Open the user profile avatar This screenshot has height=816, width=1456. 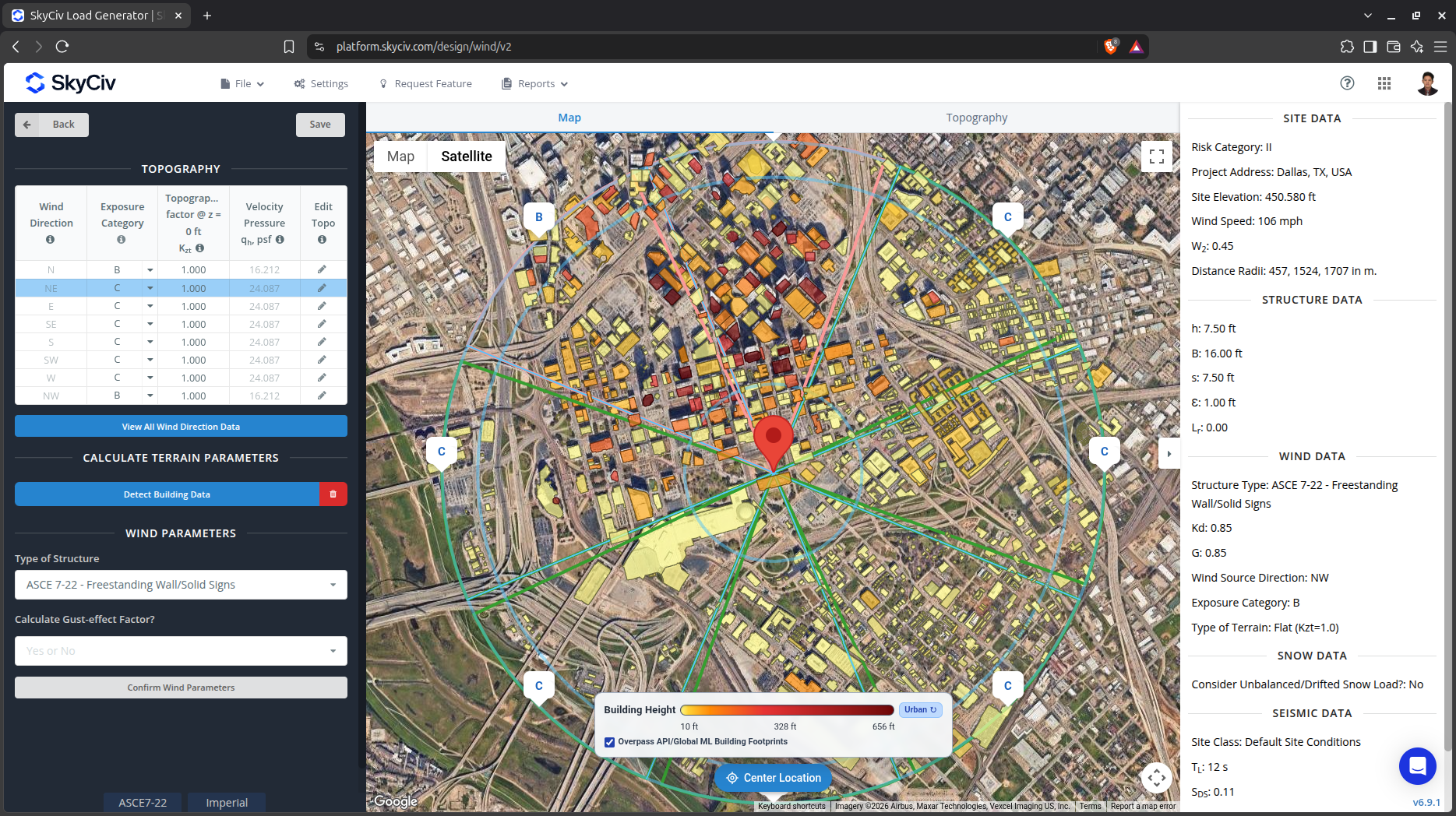tap(1427, 83)
